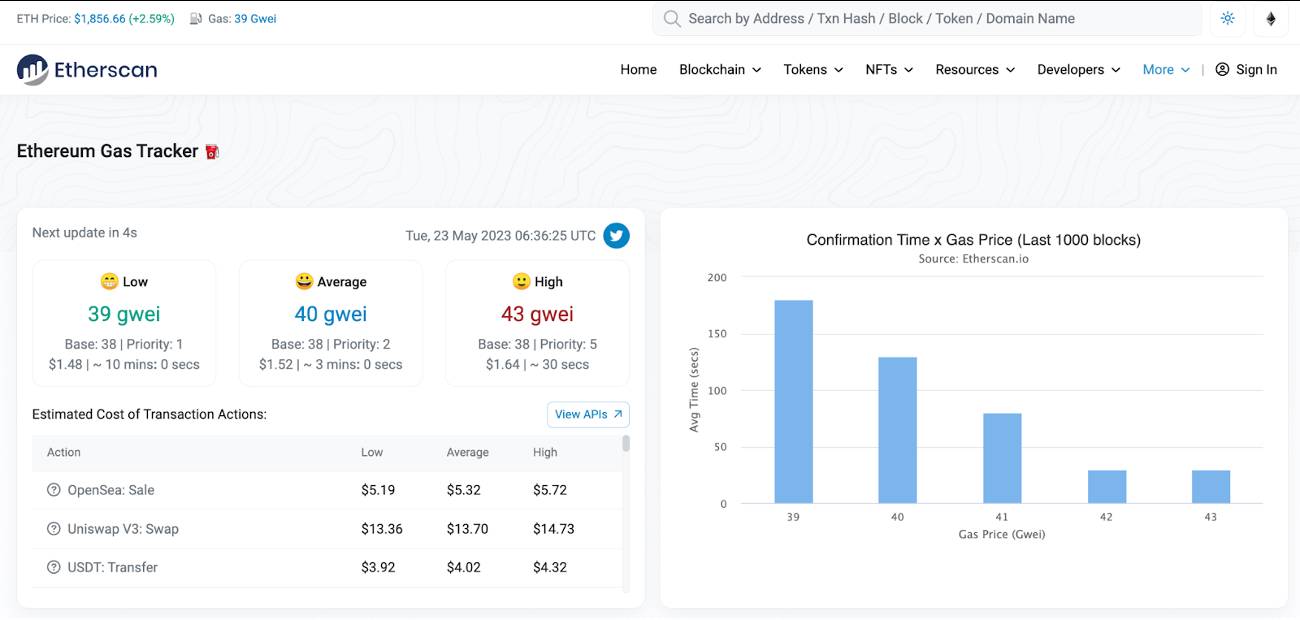
Task: Select the 40 gwei Average gas value
Action: (x=331, y=314)
